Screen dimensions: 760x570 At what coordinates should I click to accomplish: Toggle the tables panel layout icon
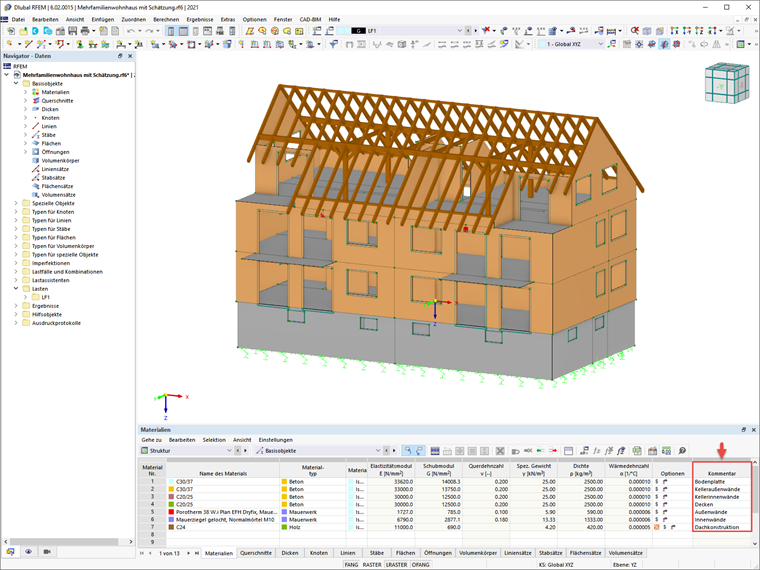pyautogui.click(x=183, y=31)
